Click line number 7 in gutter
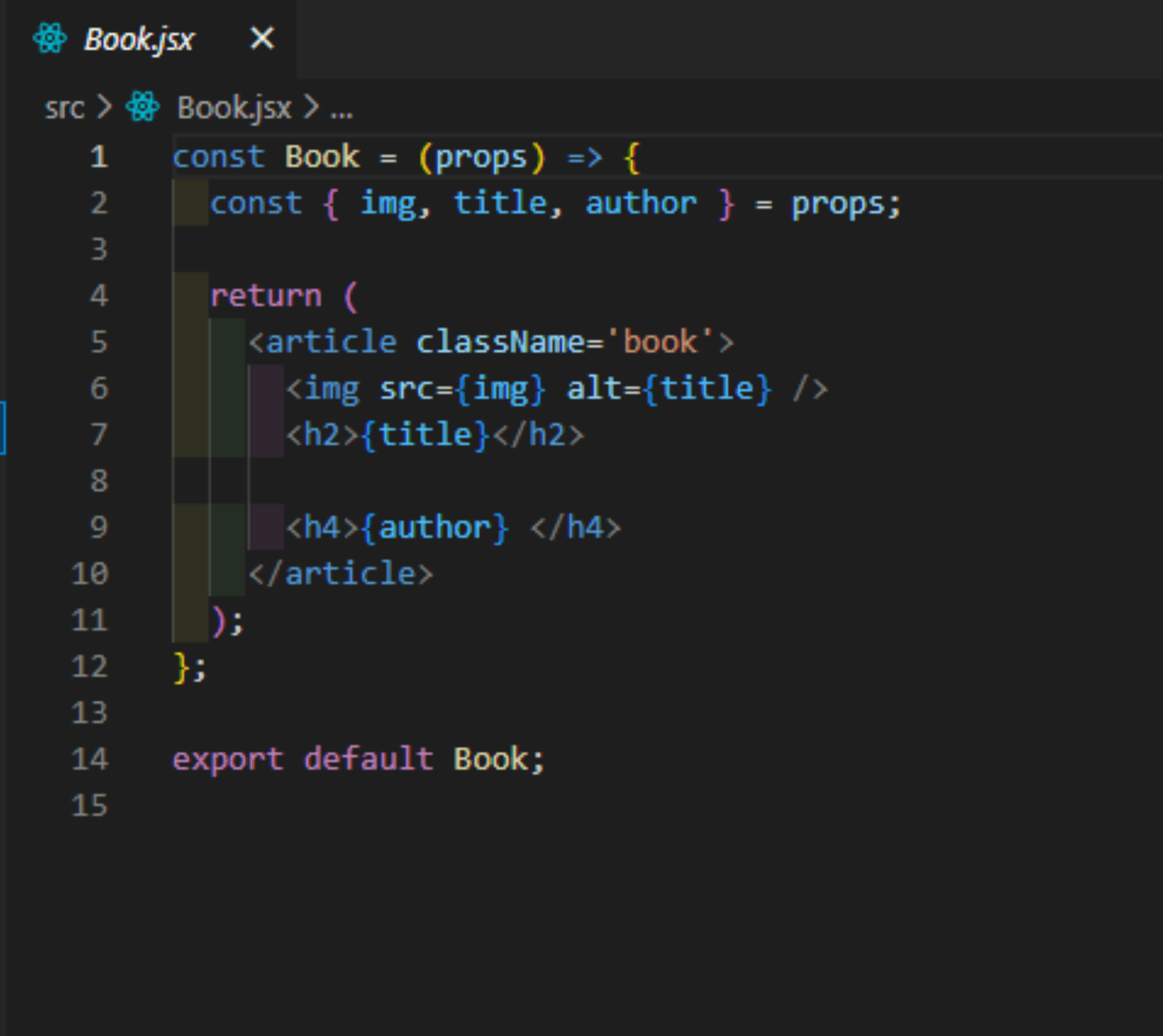Viewport: 1163px width, 1036px height. (99, 434)
